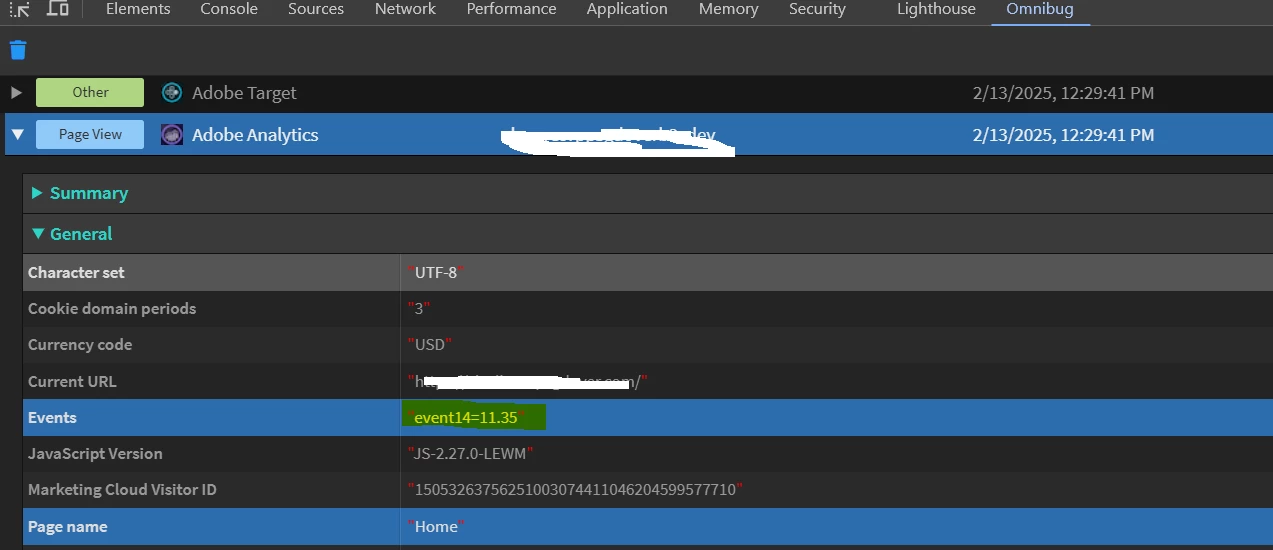
Task: Select the inspect element picker icon
Action: [19, 9]
